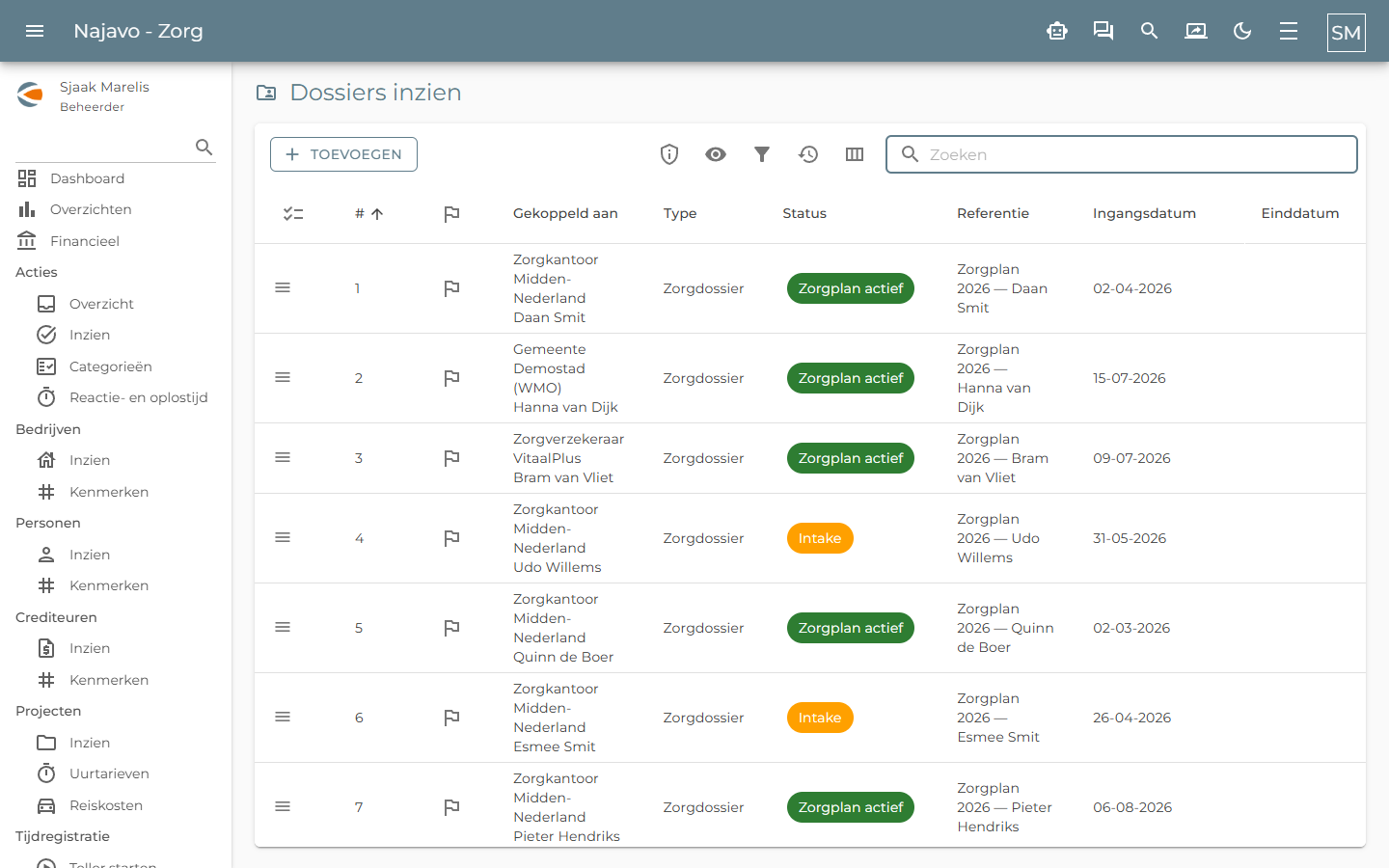The width and height of the screenshot is (1389, 868).
Task: Toggle the eye visibility icon in toolbar
Action: coord(716,154)
